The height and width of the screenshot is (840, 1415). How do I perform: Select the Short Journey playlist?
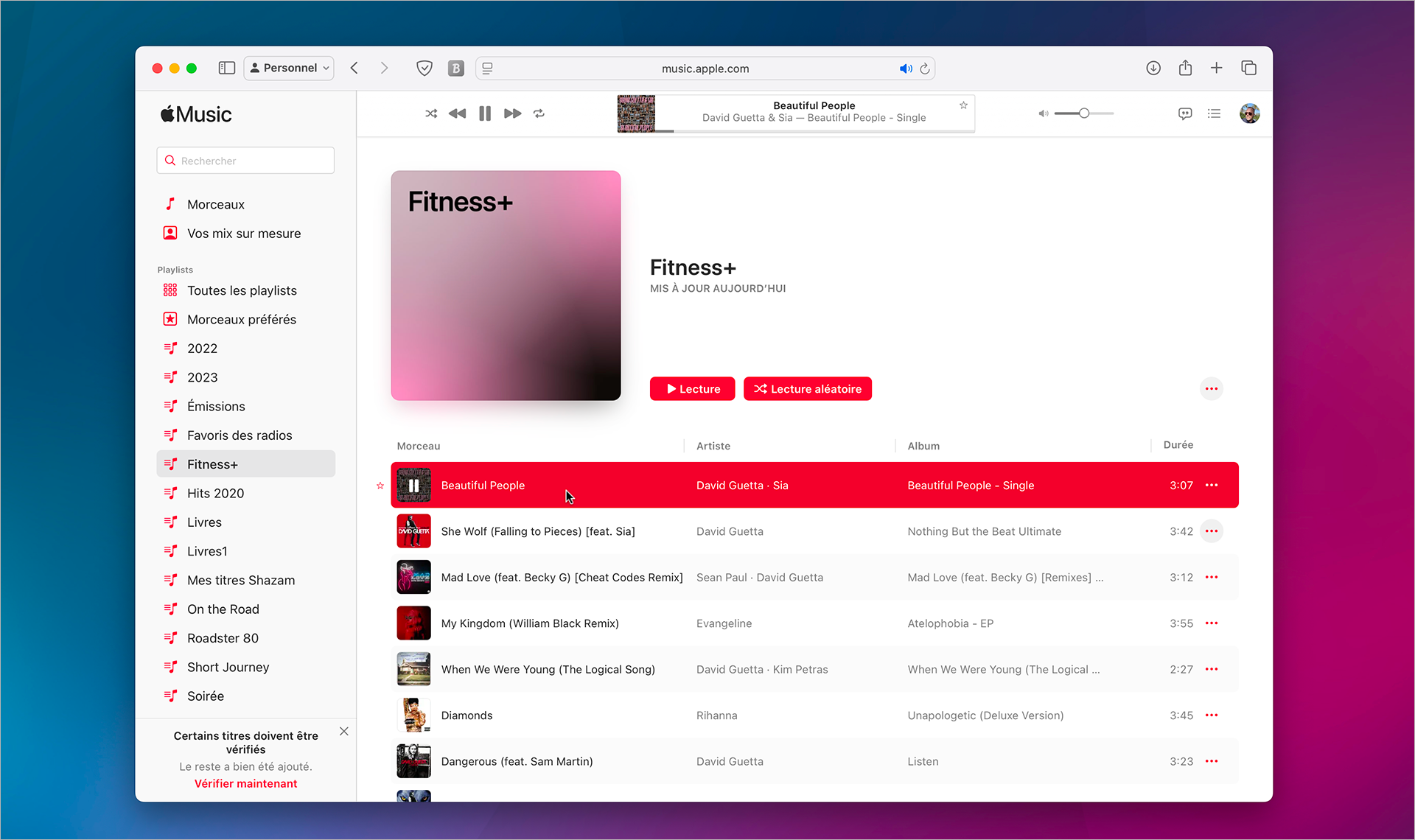(246, 667)
